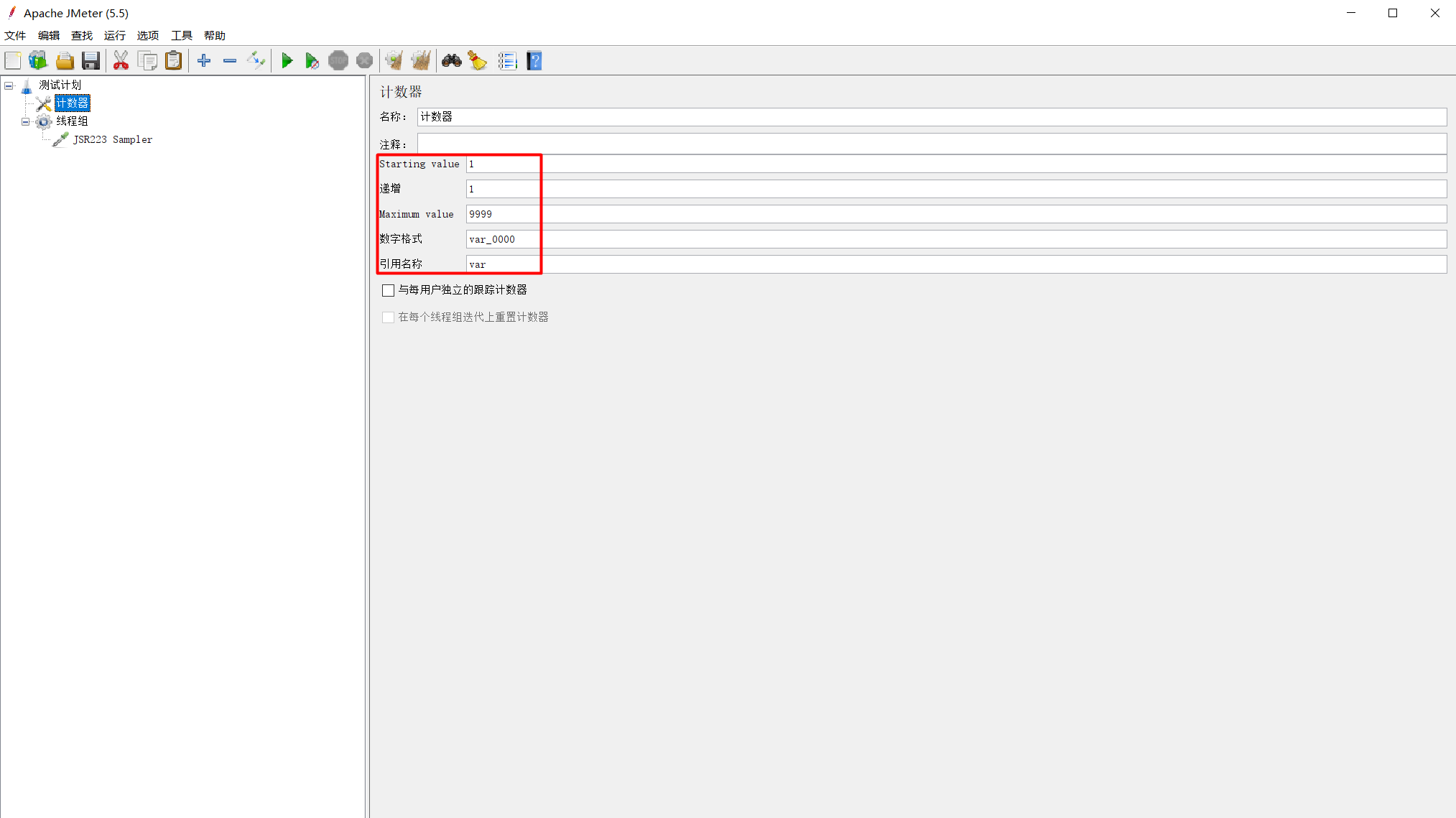1456x818 pixels.
Task: Click the Start/Run test icon
Action: point(287,61)
